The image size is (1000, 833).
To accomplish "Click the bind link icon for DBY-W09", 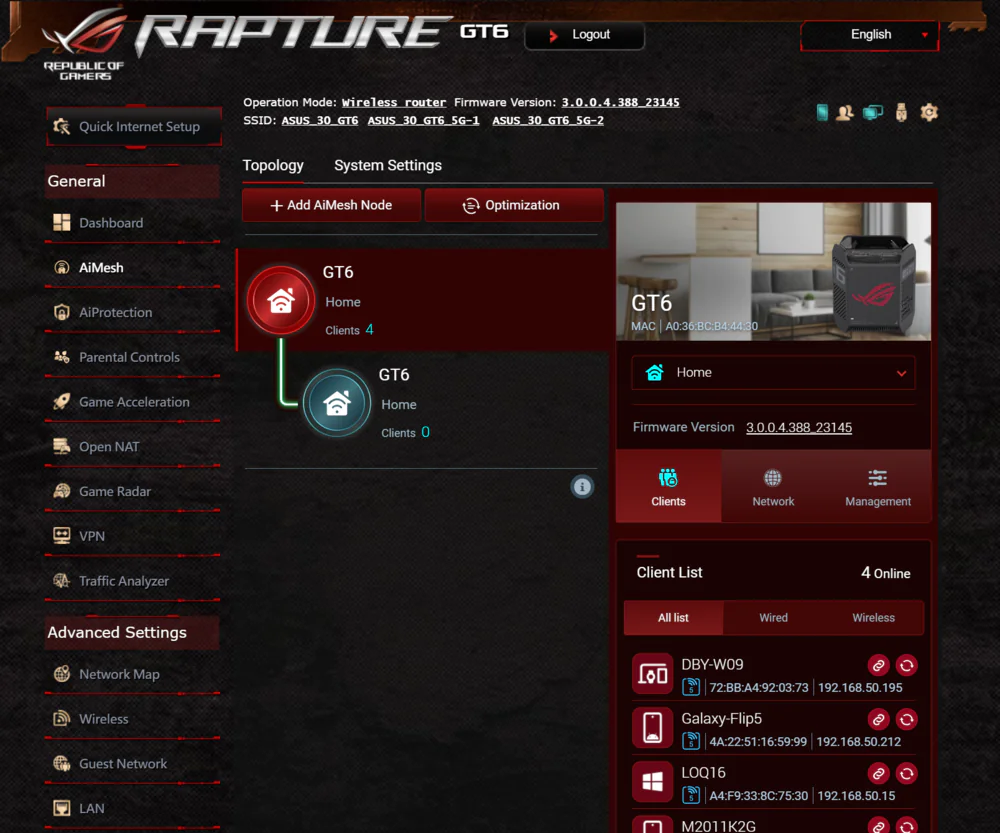I will [x=878, y=665].
